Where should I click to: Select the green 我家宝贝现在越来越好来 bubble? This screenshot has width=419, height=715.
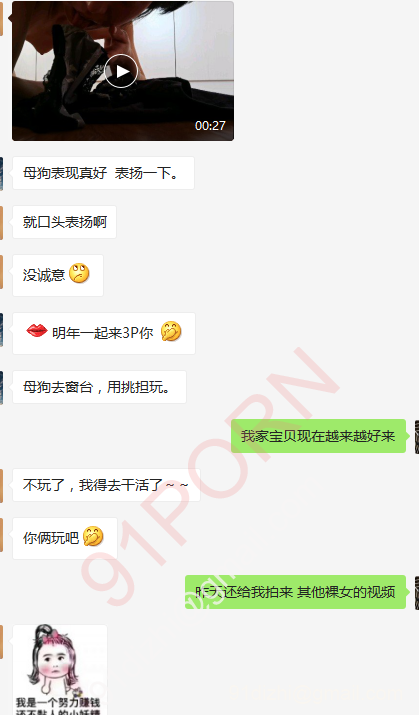[318, 436]
